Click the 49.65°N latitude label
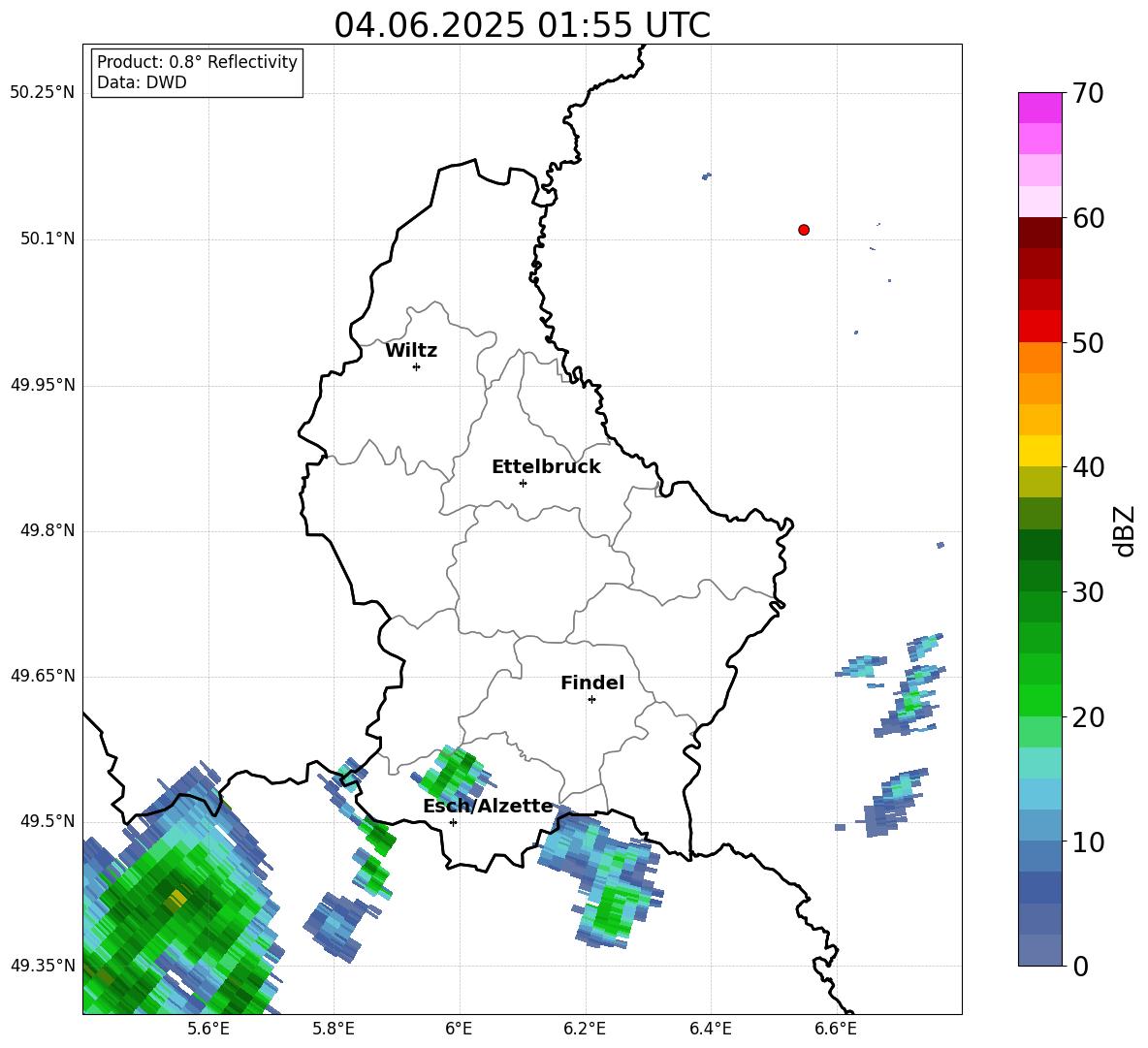The width and height of the screenshot is (1148, 1048). [x=42, y=676]
